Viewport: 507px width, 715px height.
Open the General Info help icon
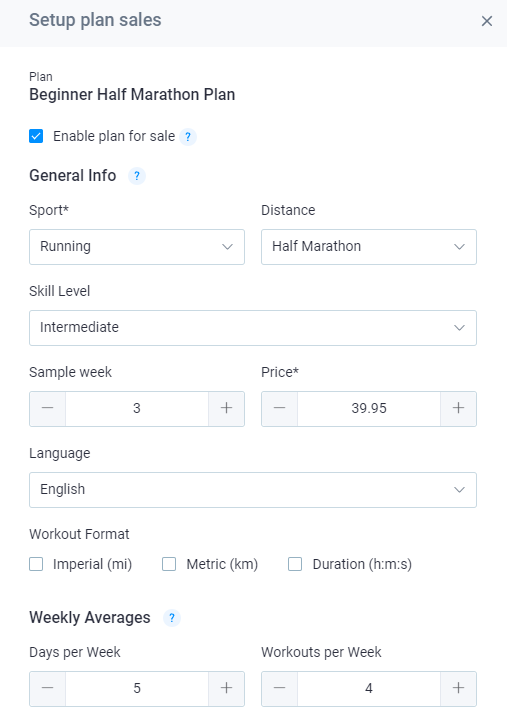(x=136, y=176)
